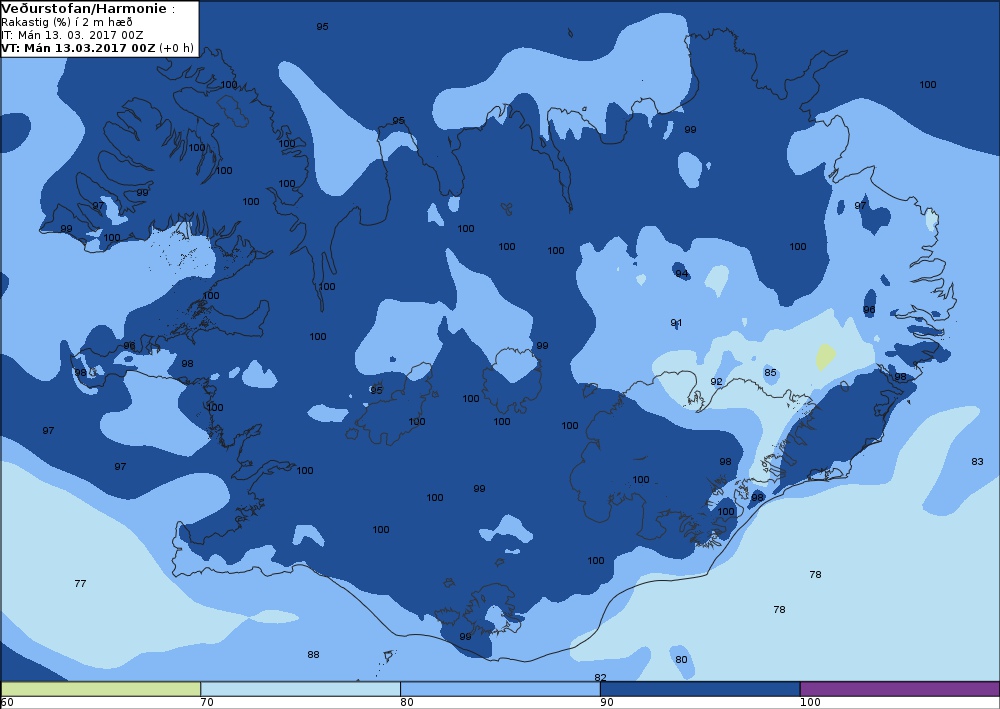Click the dark blue 90–100 legend color bar
The width and height of the screenshot is (1000, 709).
(x=700, y=689)
